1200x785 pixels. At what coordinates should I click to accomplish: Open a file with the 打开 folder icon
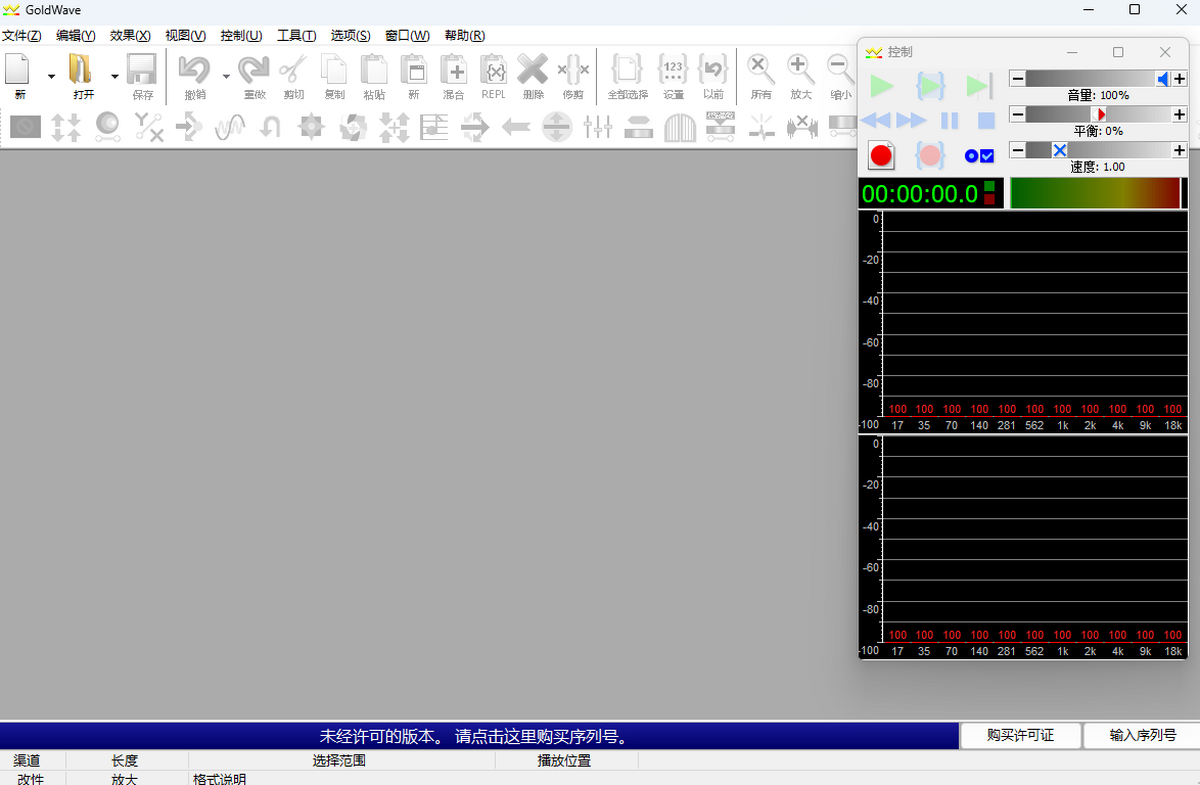click(81, 70)
